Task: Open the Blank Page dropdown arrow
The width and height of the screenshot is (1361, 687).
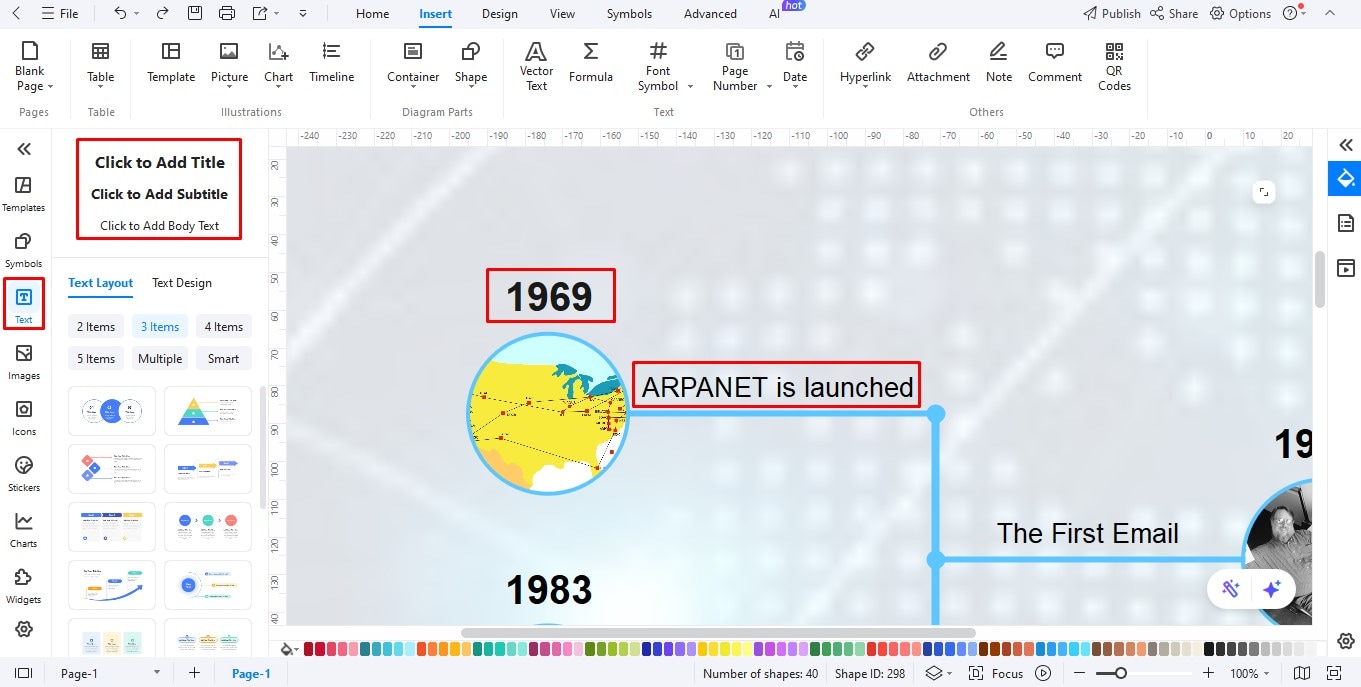Action: pyautogui.click(x=50, y=87)
